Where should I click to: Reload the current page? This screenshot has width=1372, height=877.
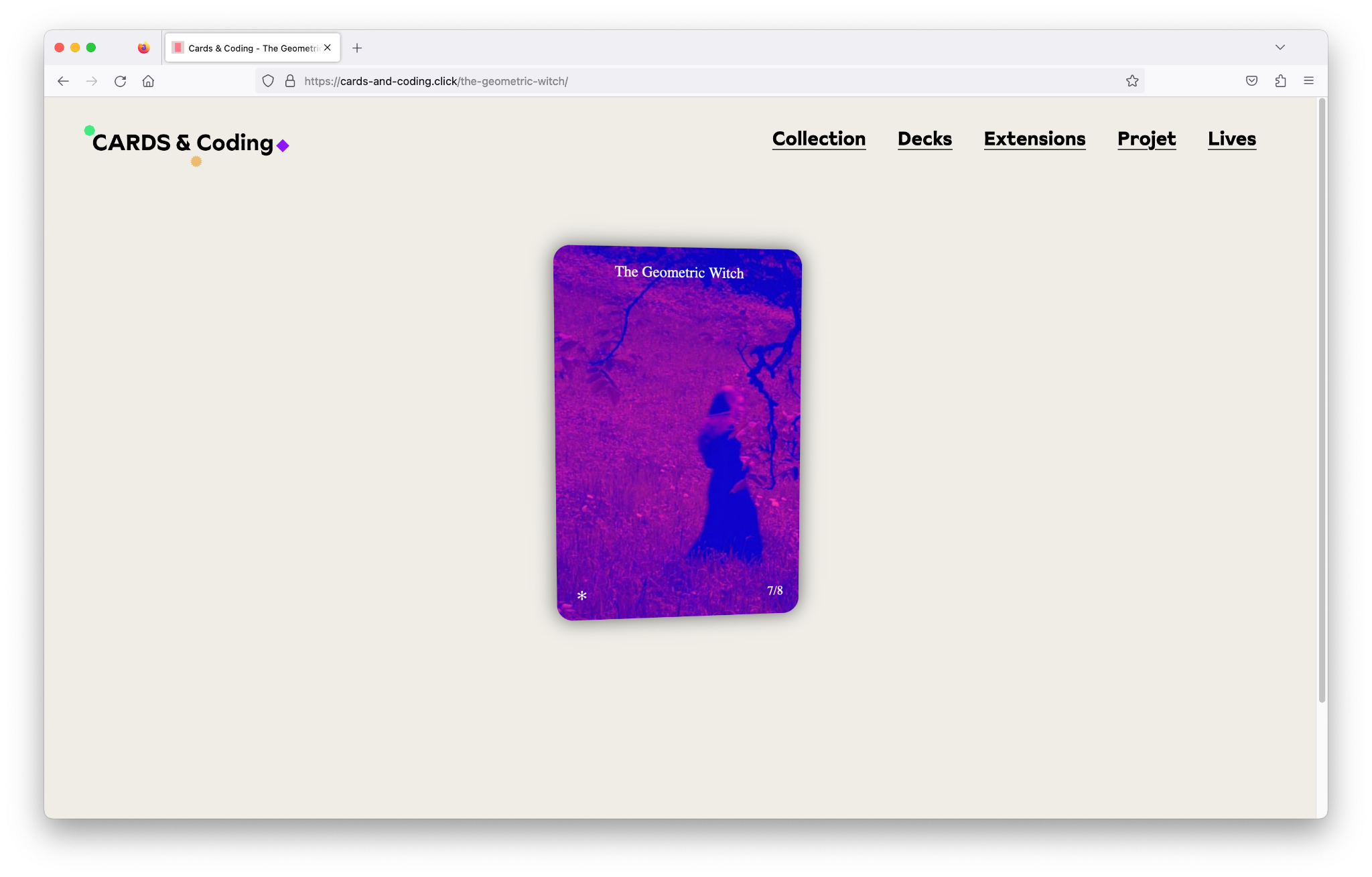pyautogui.click(x=120, y=81)
